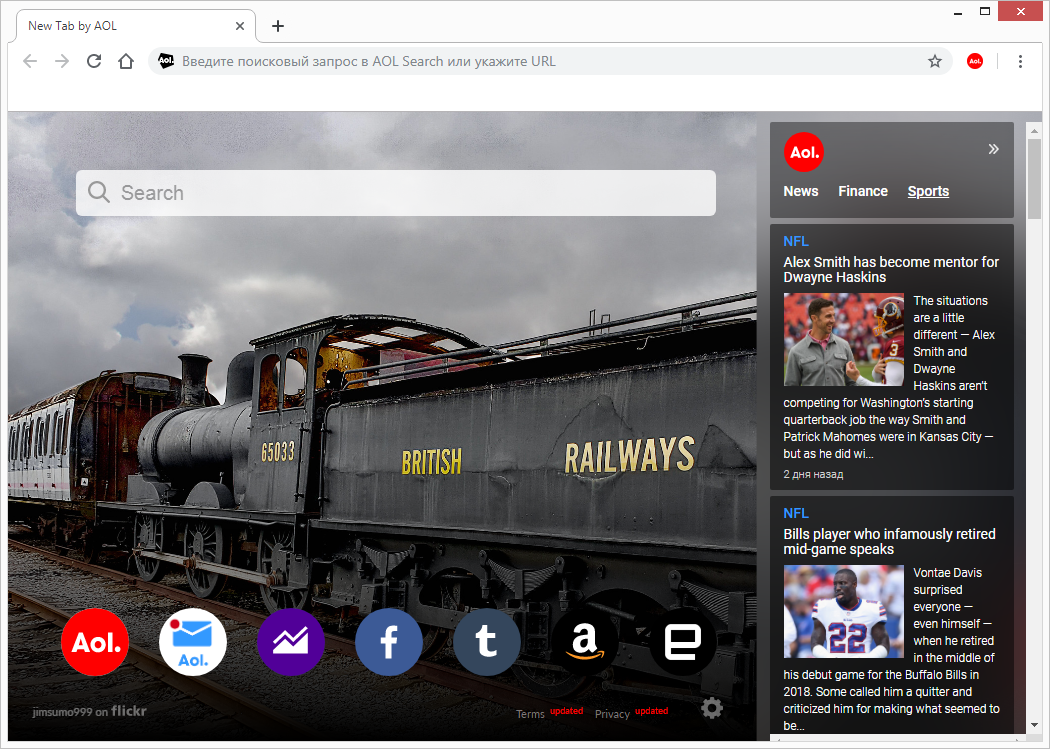Image resolution: width=1050 pixels, height=749 pixels.
Task: Open the AOL Mail shortcut
Action: point(193,642)
